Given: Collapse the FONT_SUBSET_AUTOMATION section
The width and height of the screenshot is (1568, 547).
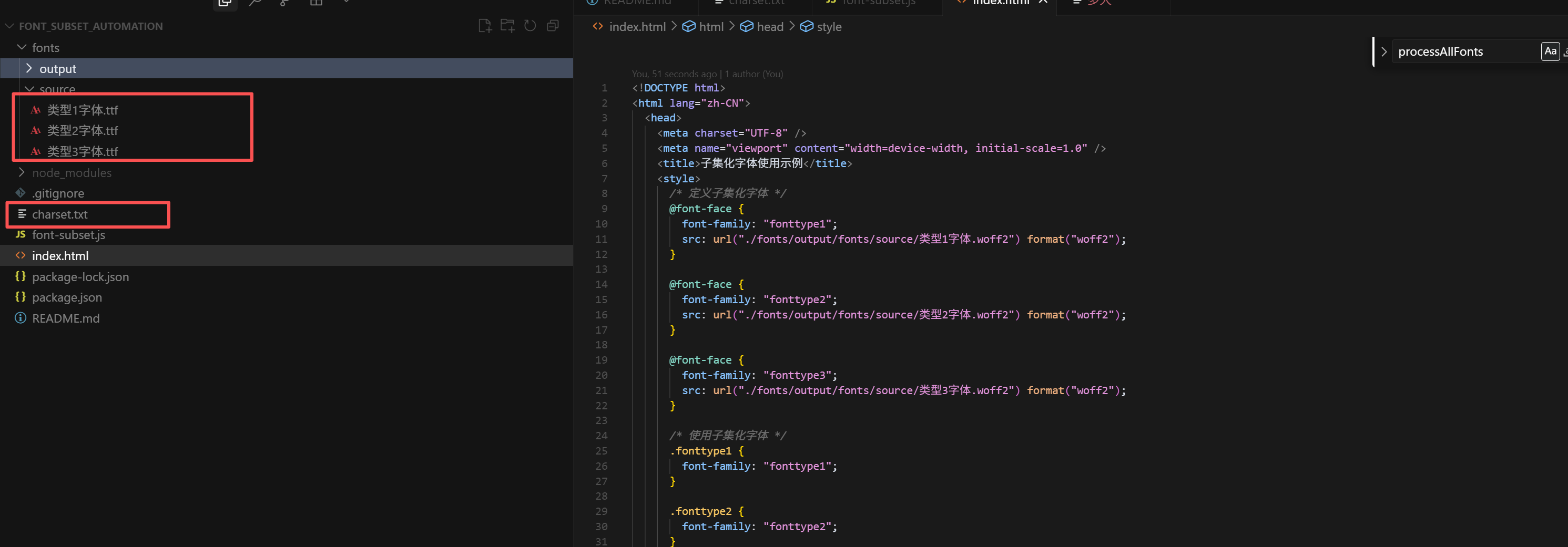Looking at the screenshot, I should 91,26.
